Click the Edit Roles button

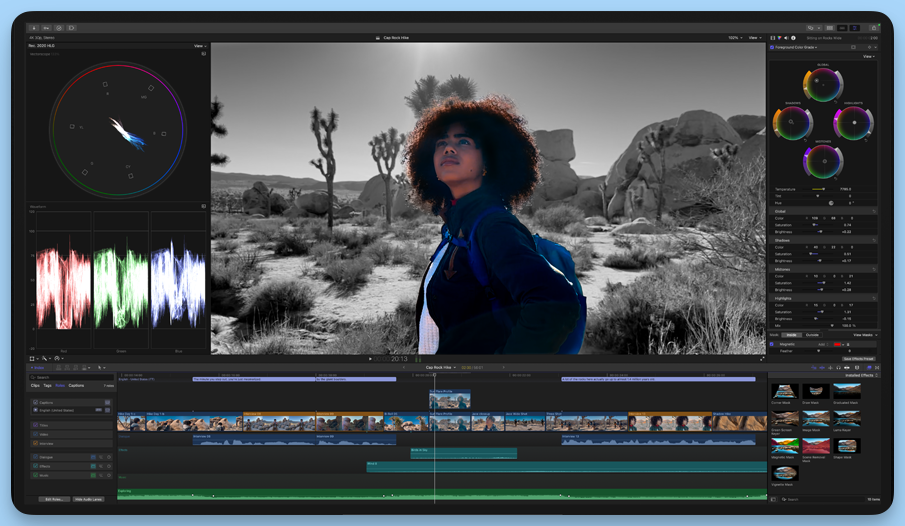pos(54,498)
